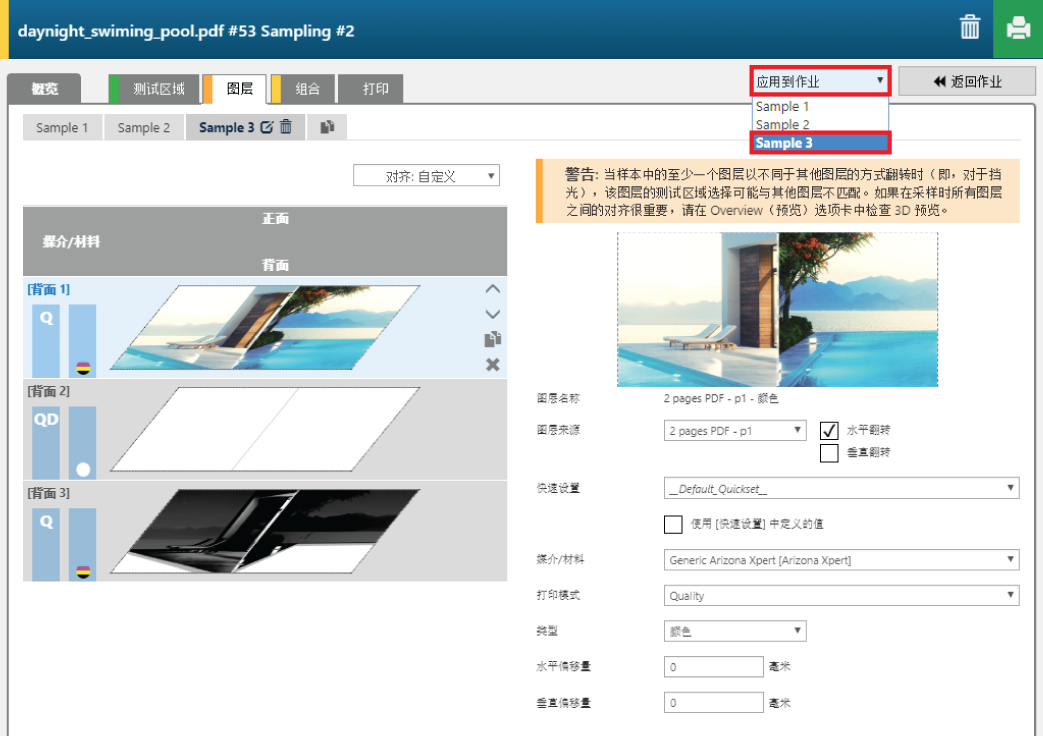
Task: Open the 媒介/材料 Generic Arizona Xpert dropdown
Action: coord(841,560)
